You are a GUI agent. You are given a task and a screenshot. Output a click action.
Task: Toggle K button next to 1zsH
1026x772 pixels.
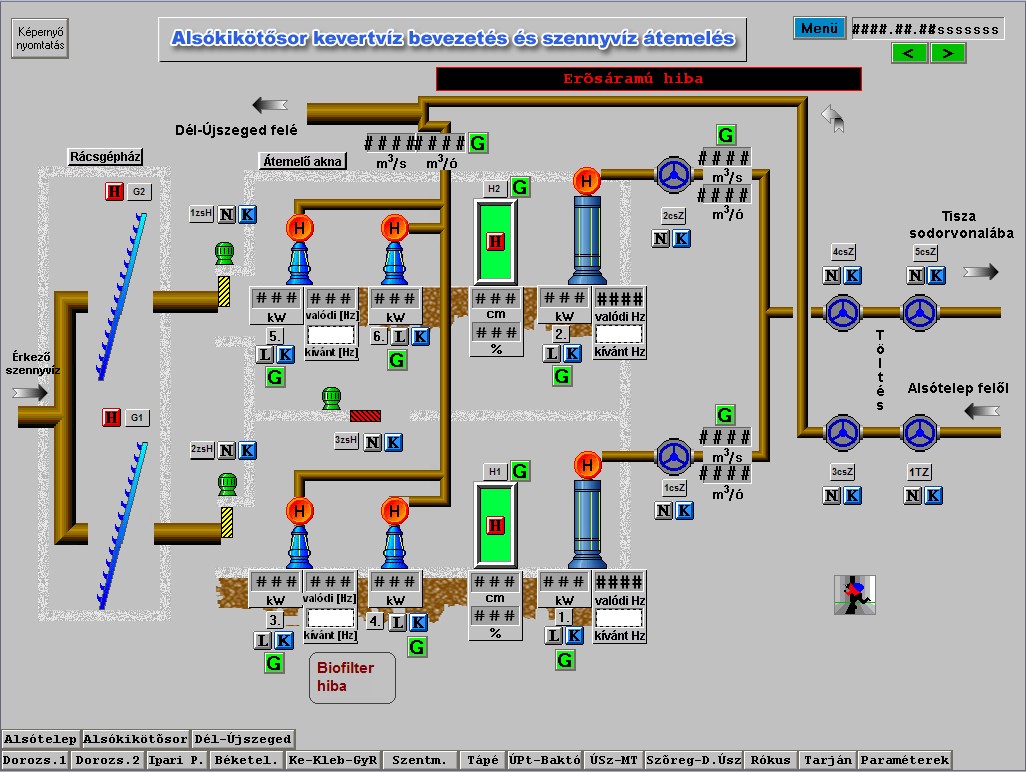[x=247, y=214]
